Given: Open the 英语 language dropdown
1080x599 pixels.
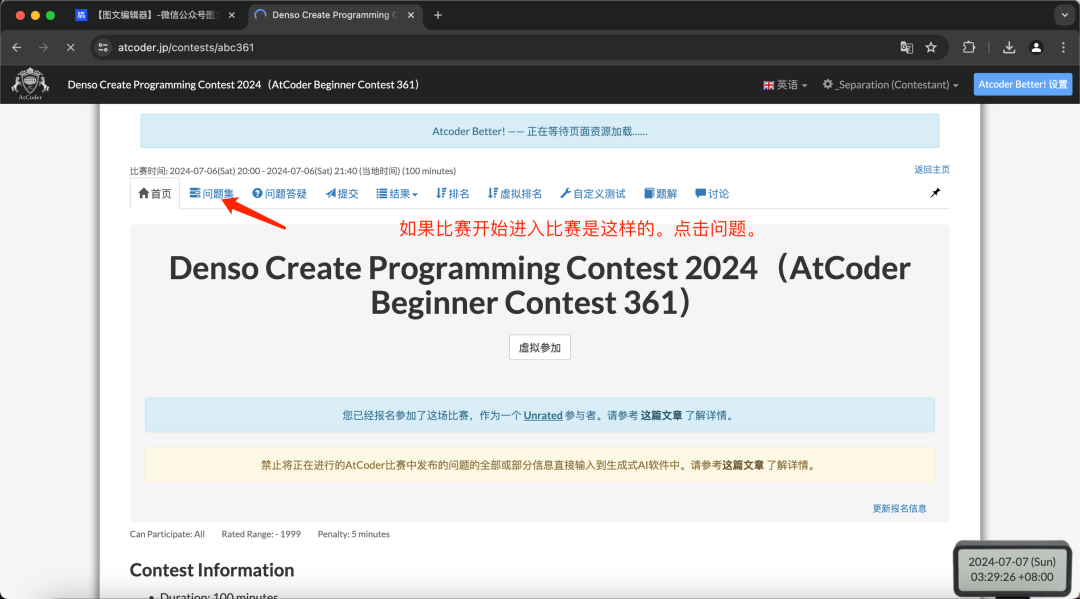Looking at the screenshot, I should tap(785, 85).
